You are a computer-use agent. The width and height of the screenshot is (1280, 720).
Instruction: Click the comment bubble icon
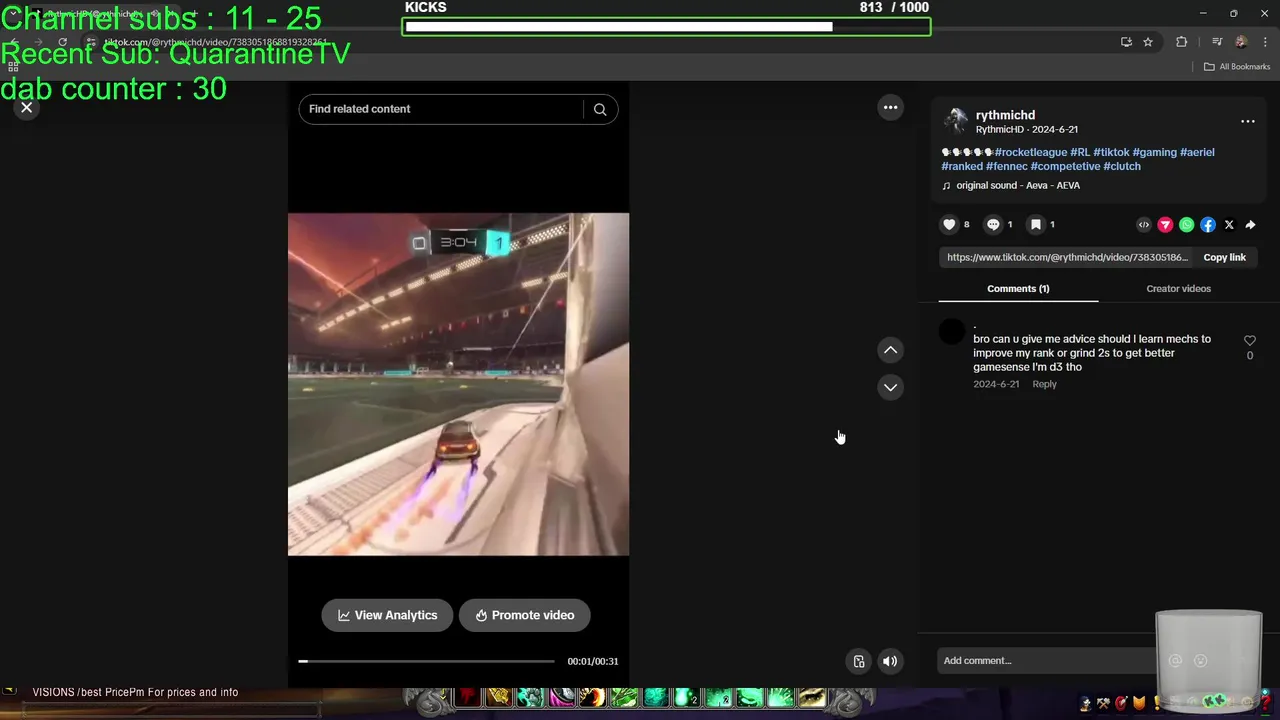[x=993, y=225]
